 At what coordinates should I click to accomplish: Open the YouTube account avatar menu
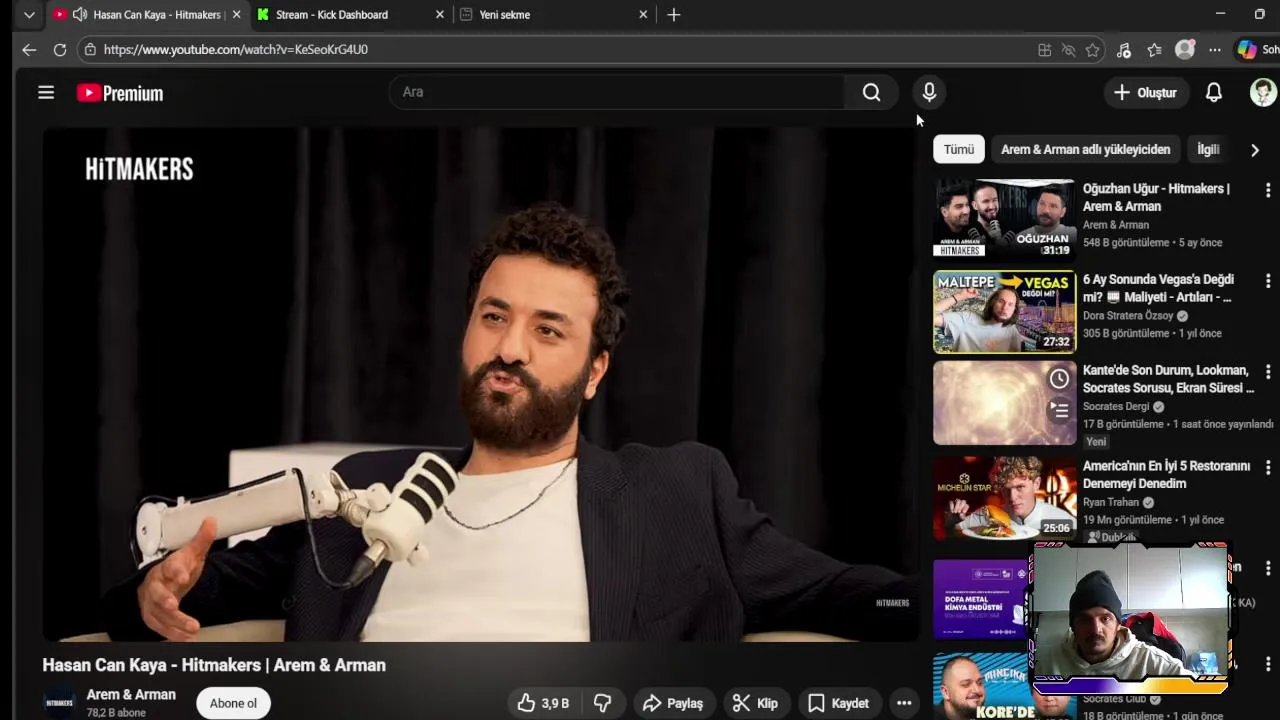click(x=1263, y=93)
